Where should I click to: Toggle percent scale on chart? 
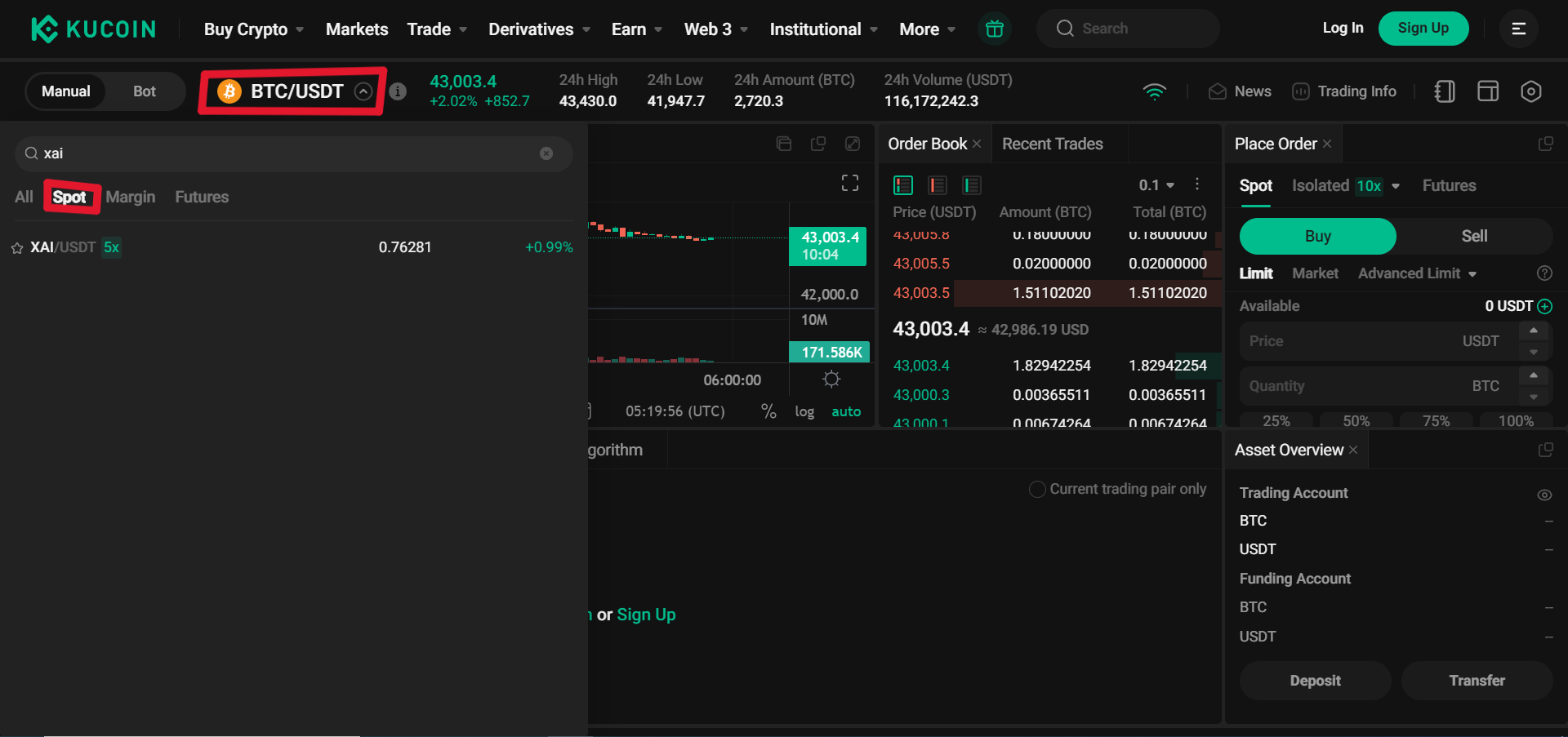(x=768, y=411)
